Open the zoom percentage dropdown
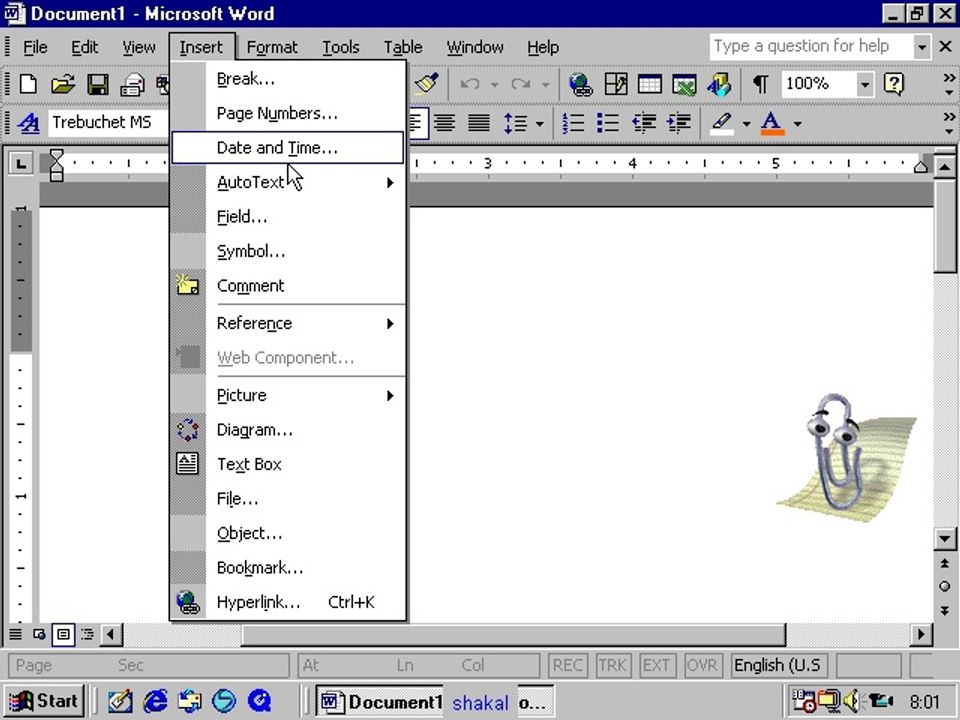The height and width of the screenshot is (720, 960). [864, 84]
